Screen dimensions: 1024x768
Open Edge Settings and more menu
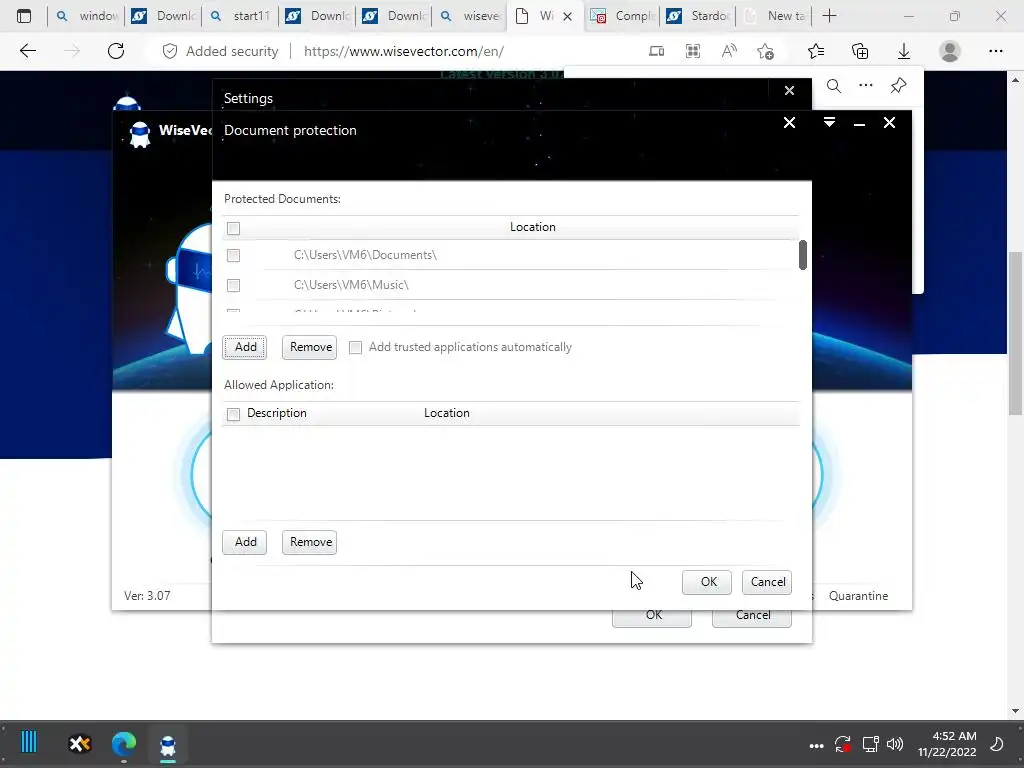pos(995,51)
